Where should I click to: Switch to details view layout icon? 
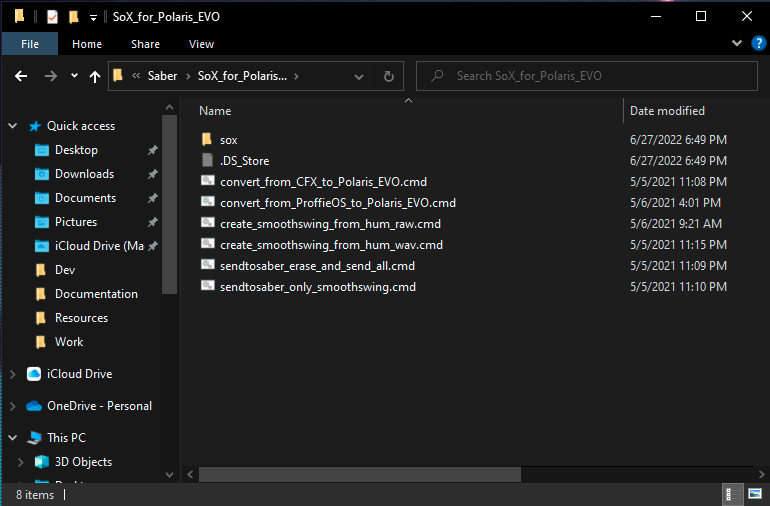[731, 494]
